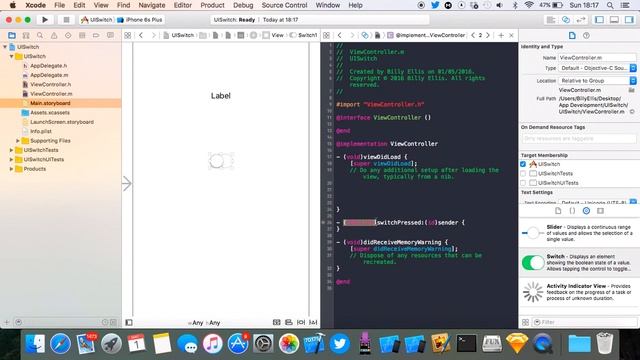Select ViewController.h in the navigator
The width and height of the screenshot is (640, 360).
tap(50, 84)
